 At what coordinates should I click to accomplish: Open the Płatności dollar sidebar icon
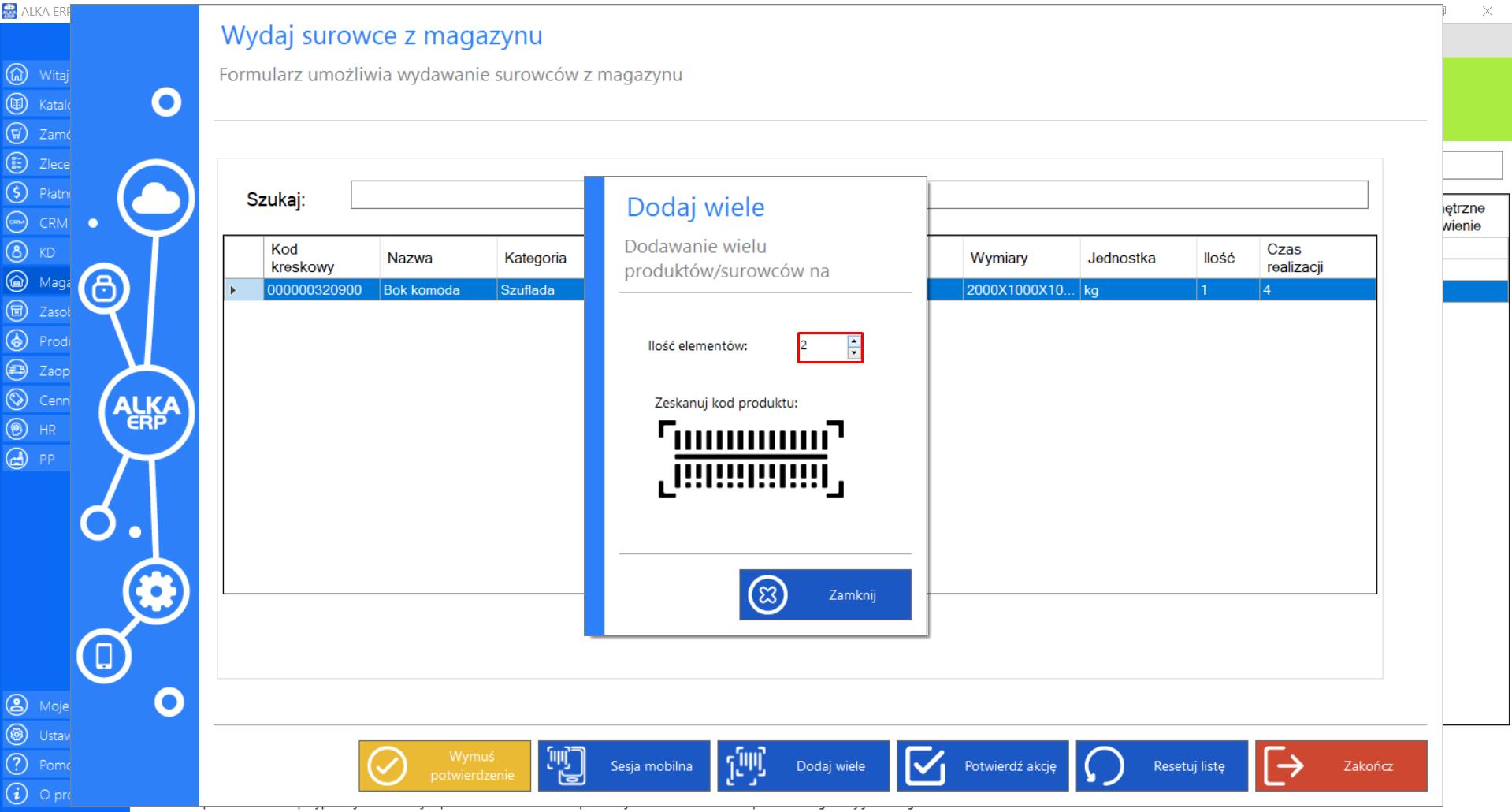click(17, 192)
